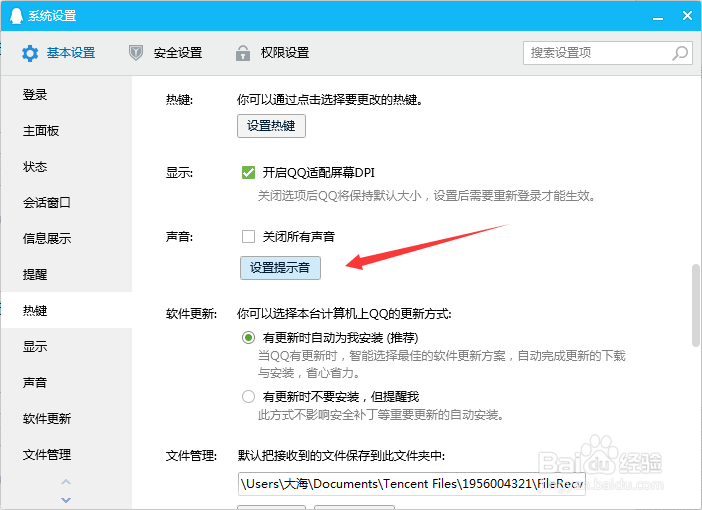
Task: Select 声音 in the sidebar
Action: [66, 382]
